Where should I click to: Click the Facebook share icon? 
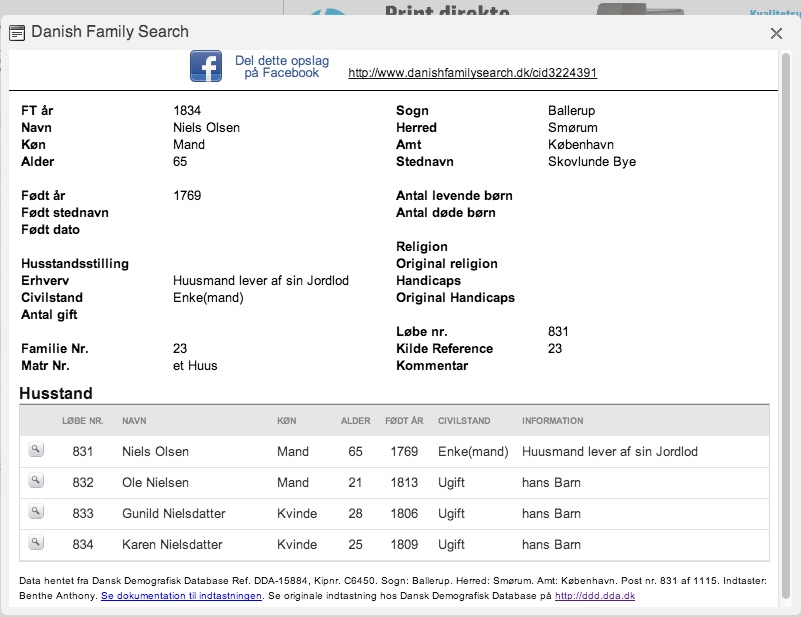point(206,66)
